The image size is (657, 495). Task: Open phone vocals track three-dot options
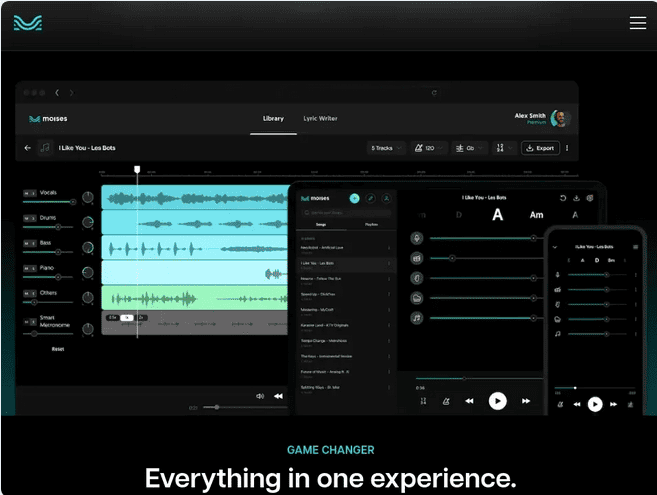(x=636, y=275)
